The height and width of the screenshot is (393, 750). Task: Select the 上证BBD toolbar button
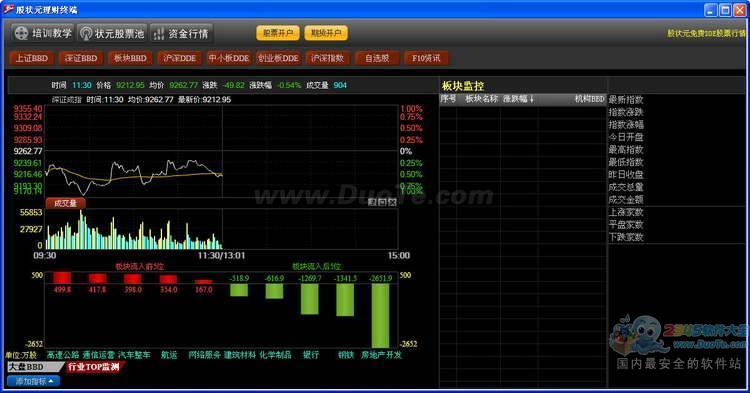point(32,58)
